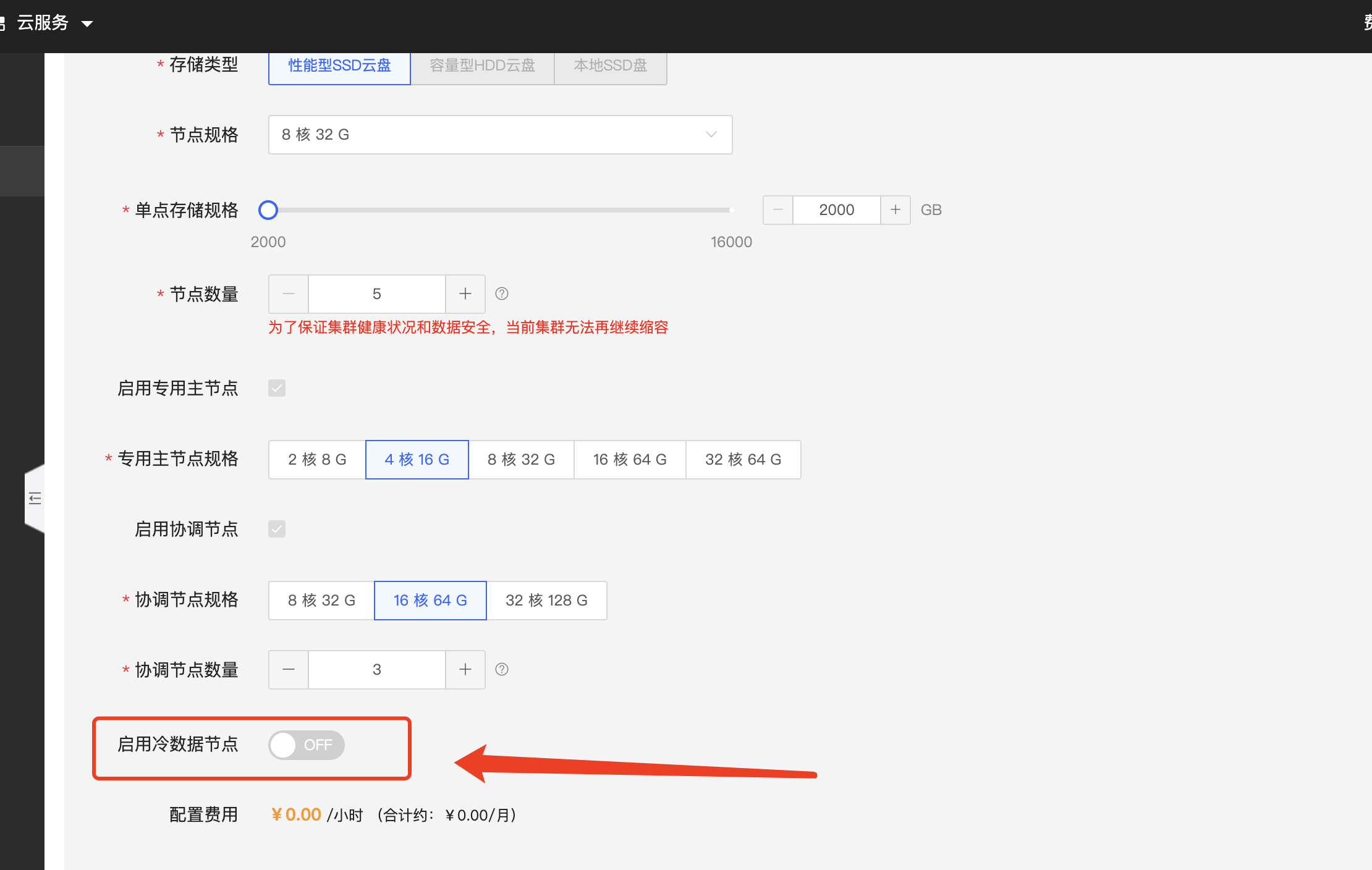Select 性能型SSD云盘 storage type
The width and height of the screenshot is (1372, 870).
(x=339, y=65)
